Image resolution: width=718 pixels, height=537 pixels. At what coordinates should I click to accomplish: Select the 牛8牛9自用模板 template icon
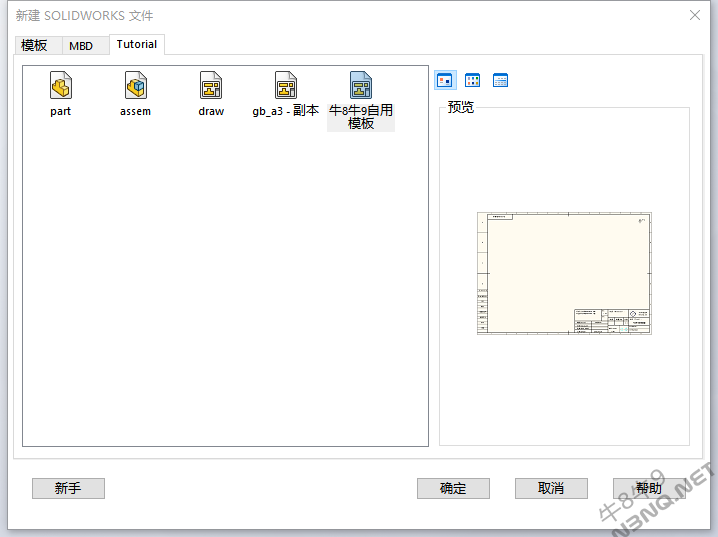tap(361, 85)
